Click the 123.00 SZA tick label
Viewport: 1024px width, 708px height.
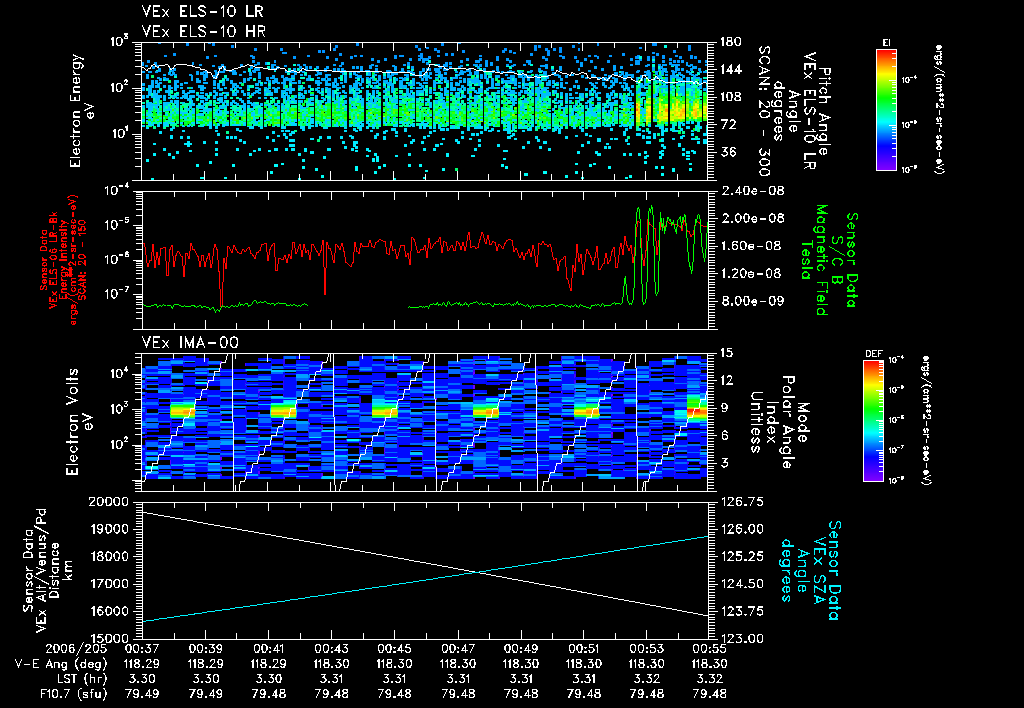[741, 639]
